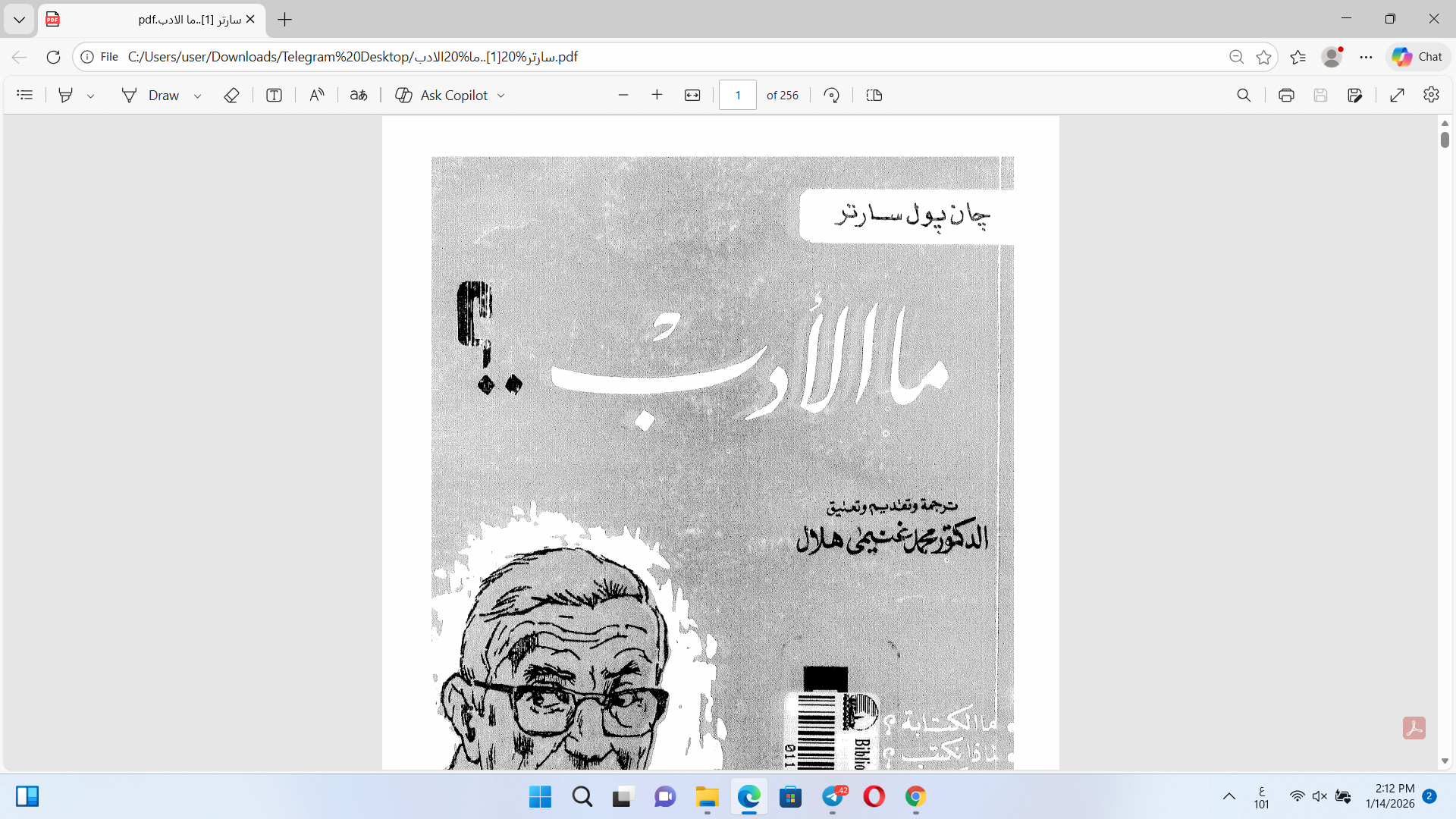Refresh the current page
Image resolution: width=1456 pixels, height=819 pixels.
click(x=53, y=57)
